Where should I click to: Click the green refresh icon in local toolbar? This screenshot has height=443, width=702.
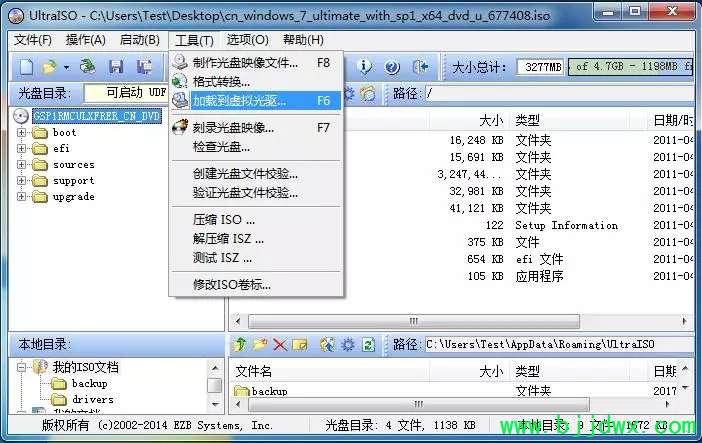tap(368, 344)
